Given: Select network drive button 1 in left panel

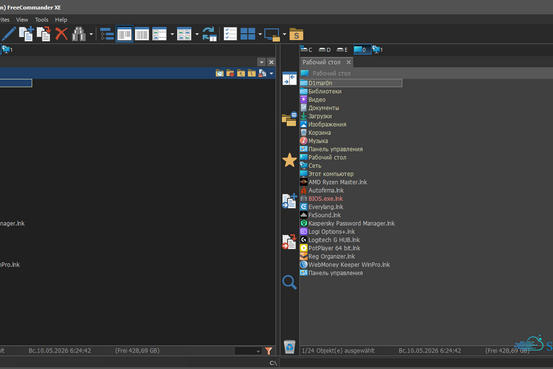Looking at the screenshot, I should click(7, 50).
